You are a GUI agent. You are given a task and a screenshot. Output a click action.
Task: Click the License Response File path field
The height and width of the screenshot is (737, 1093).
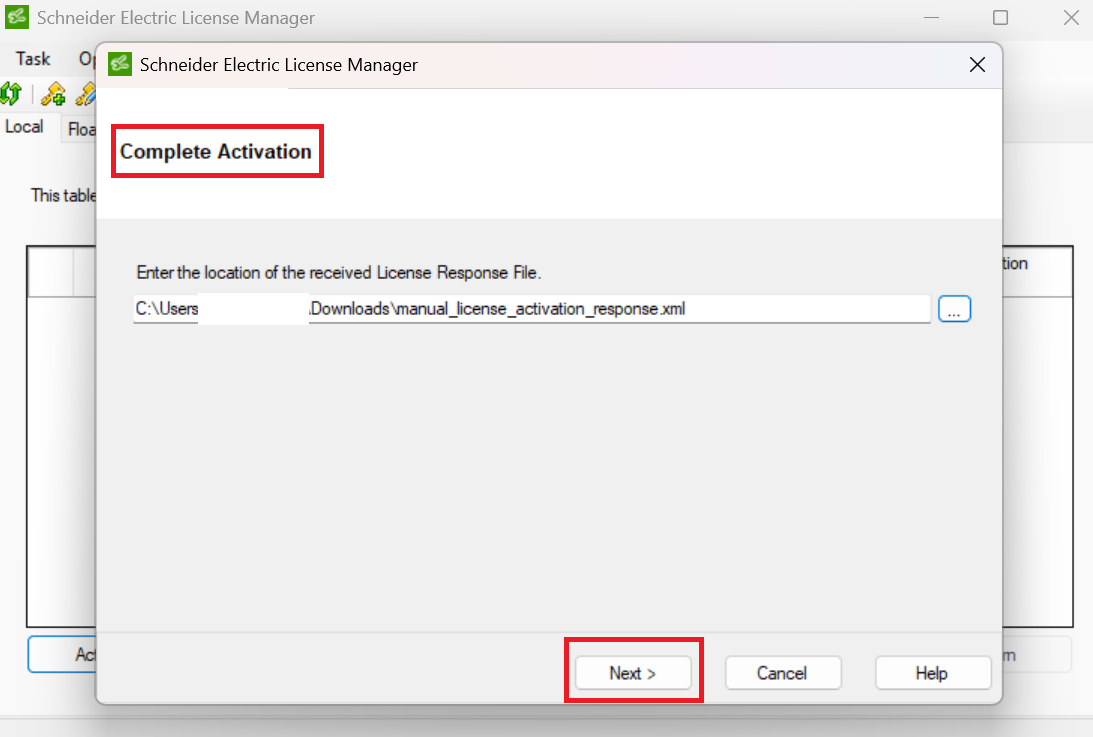[x=532, y=309]
